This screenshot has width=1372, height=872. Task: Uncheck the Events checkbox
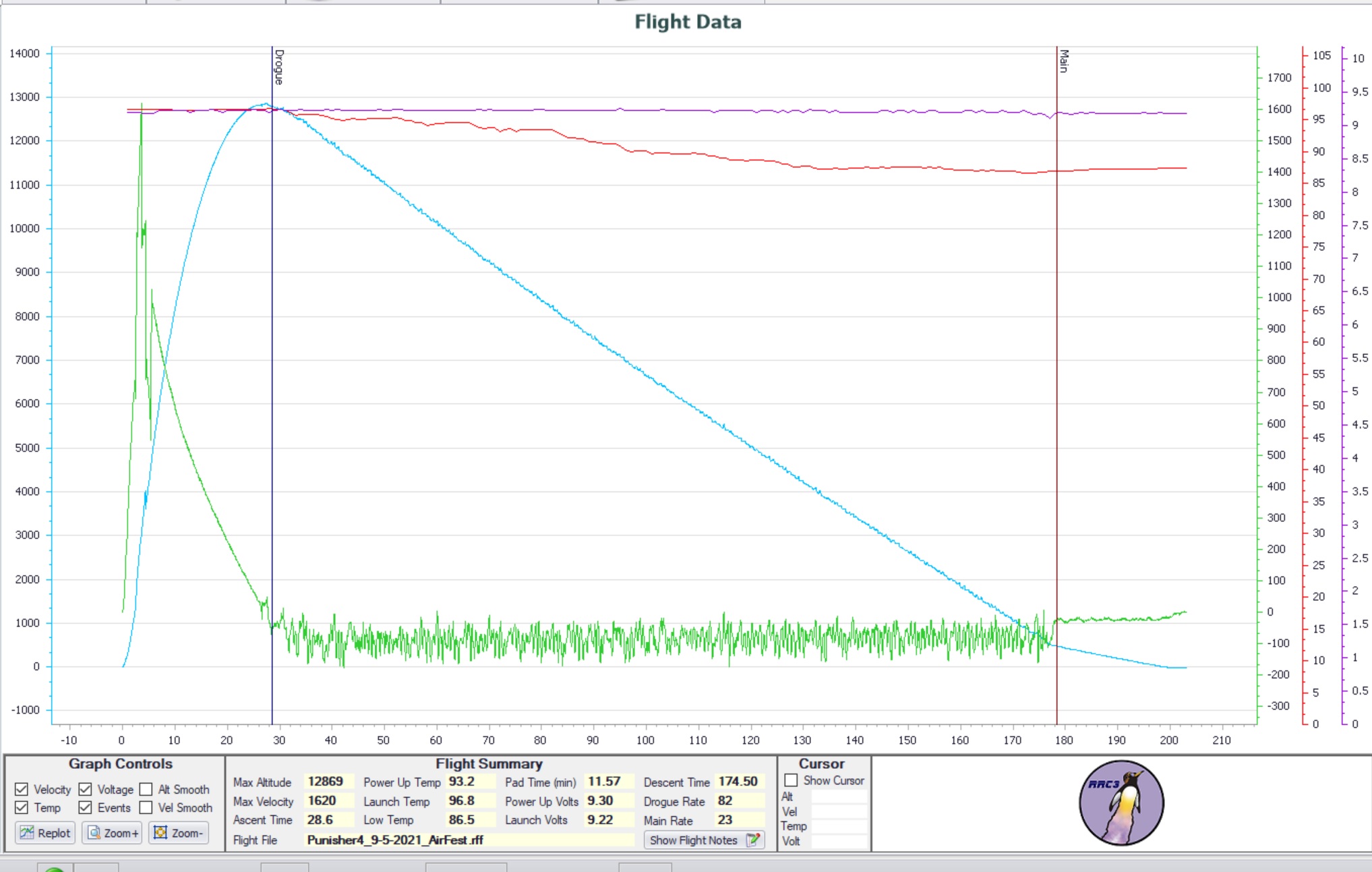click(85, 807)
